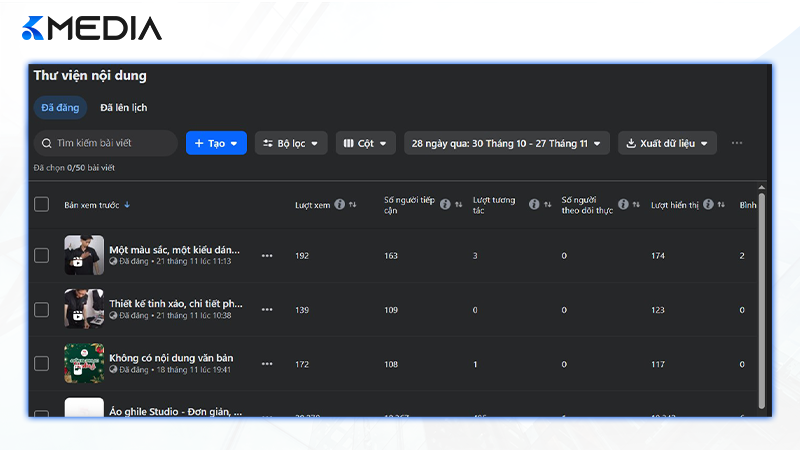Click the 'Thư viện nội dung' heading
800x450 pixels.
[x=90, y=76]
